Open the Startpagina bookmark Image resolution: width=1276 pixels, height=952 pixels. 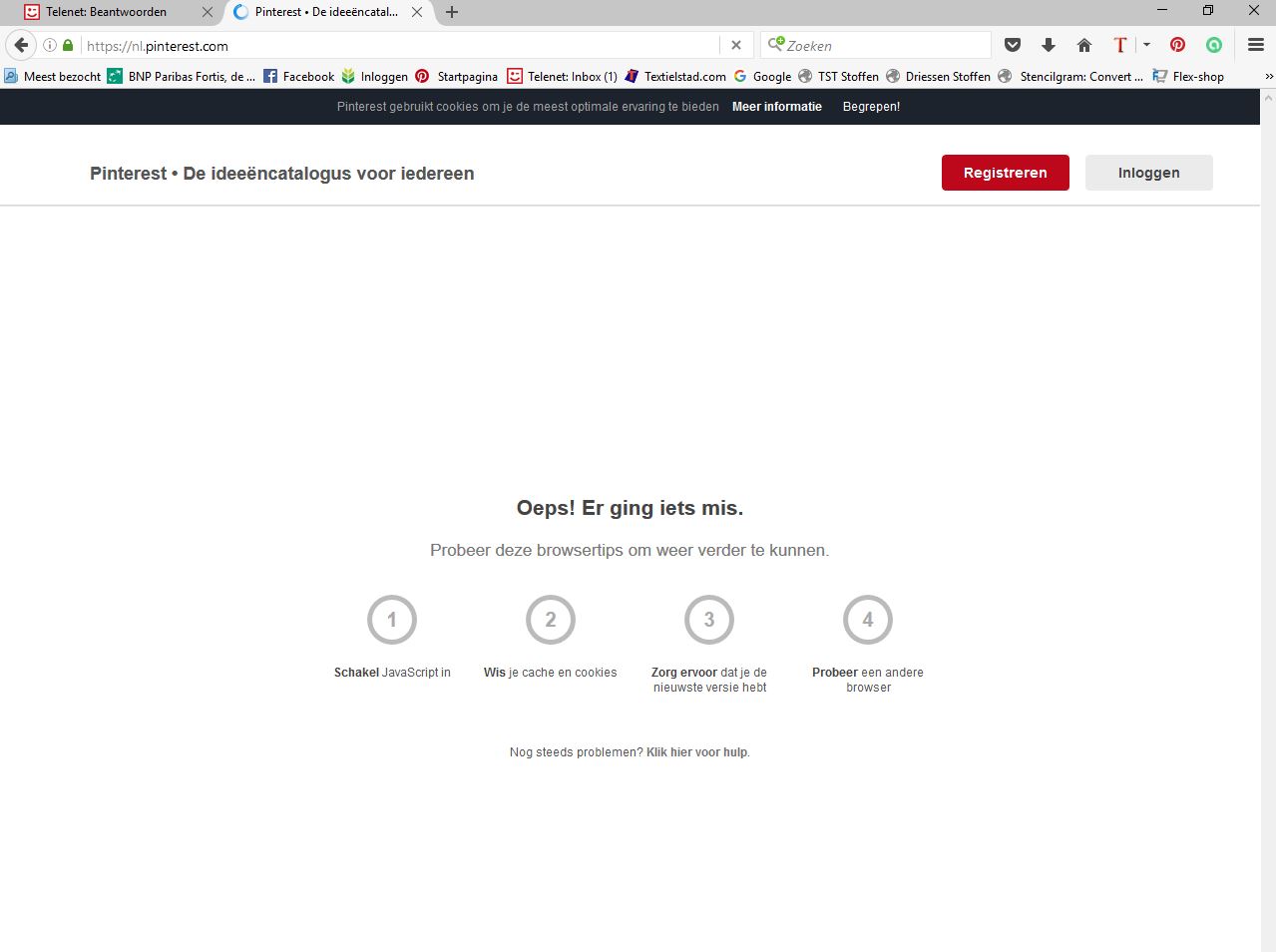(456, 76)
